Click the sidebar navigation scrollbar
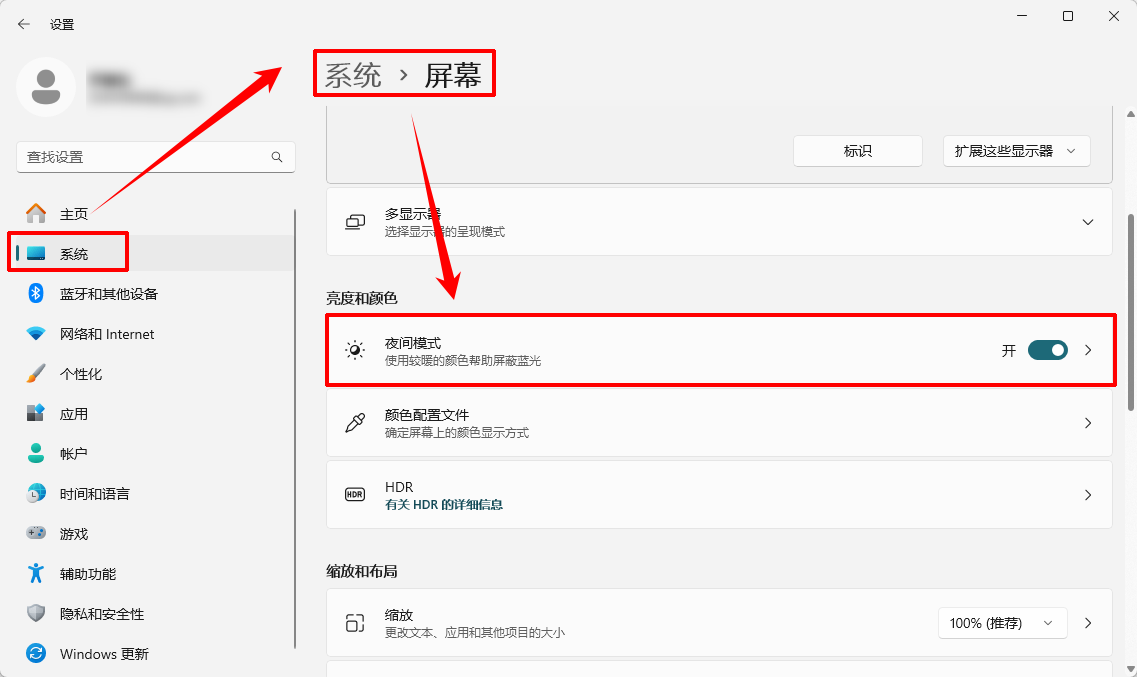This screenshot has width=1137, height=677. [x=295, y=429]
